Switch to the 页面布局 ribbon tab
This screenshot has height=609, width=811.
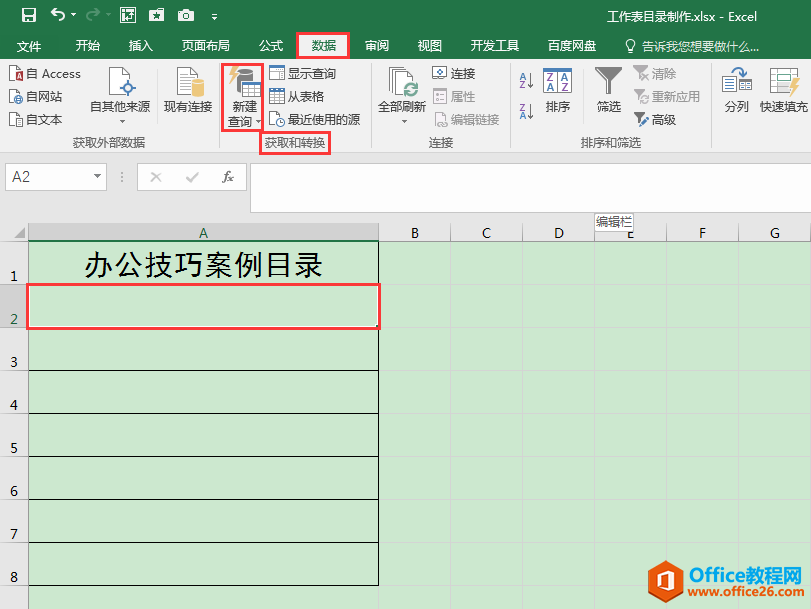205,46
